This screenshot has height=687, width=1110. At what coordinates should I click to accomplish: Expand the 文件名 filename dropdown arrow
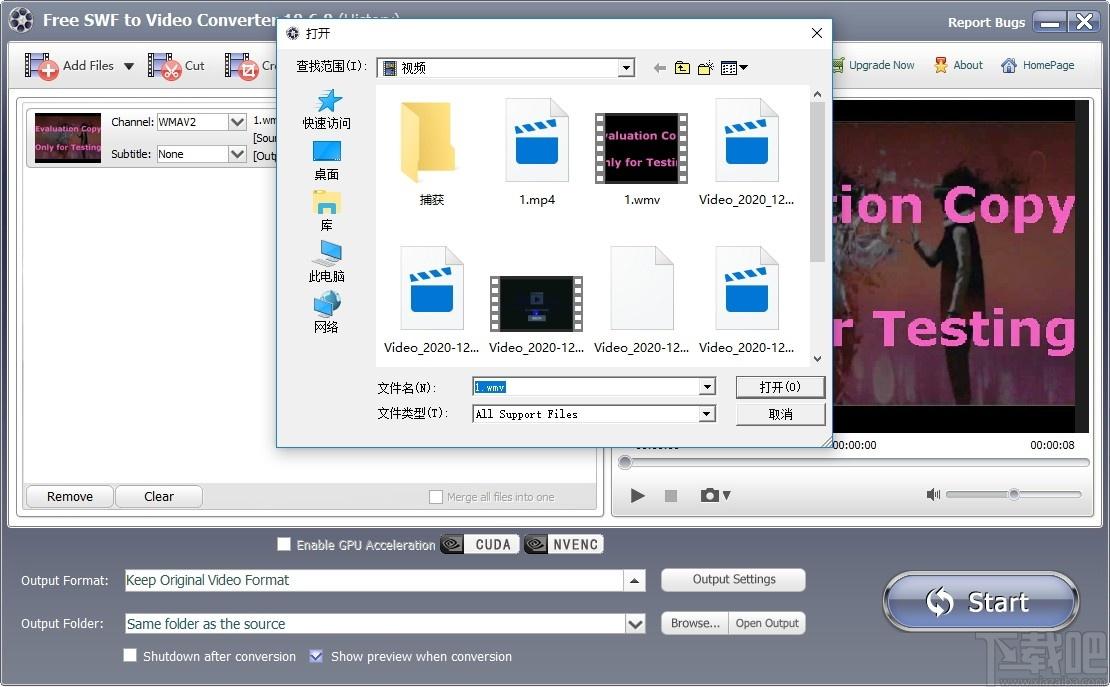pos(706,387)
